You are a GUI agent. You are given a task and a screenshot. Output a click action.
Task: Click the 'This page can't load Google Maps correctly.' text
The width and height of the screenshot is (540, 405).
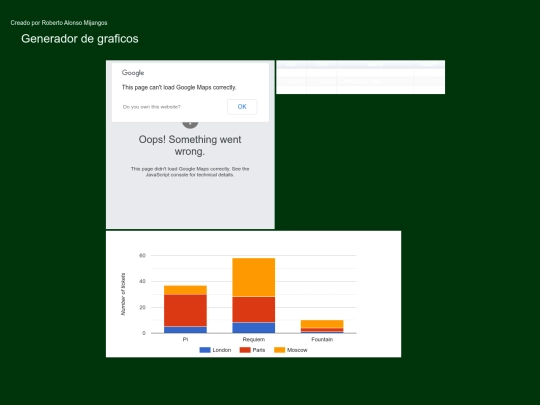179,87
